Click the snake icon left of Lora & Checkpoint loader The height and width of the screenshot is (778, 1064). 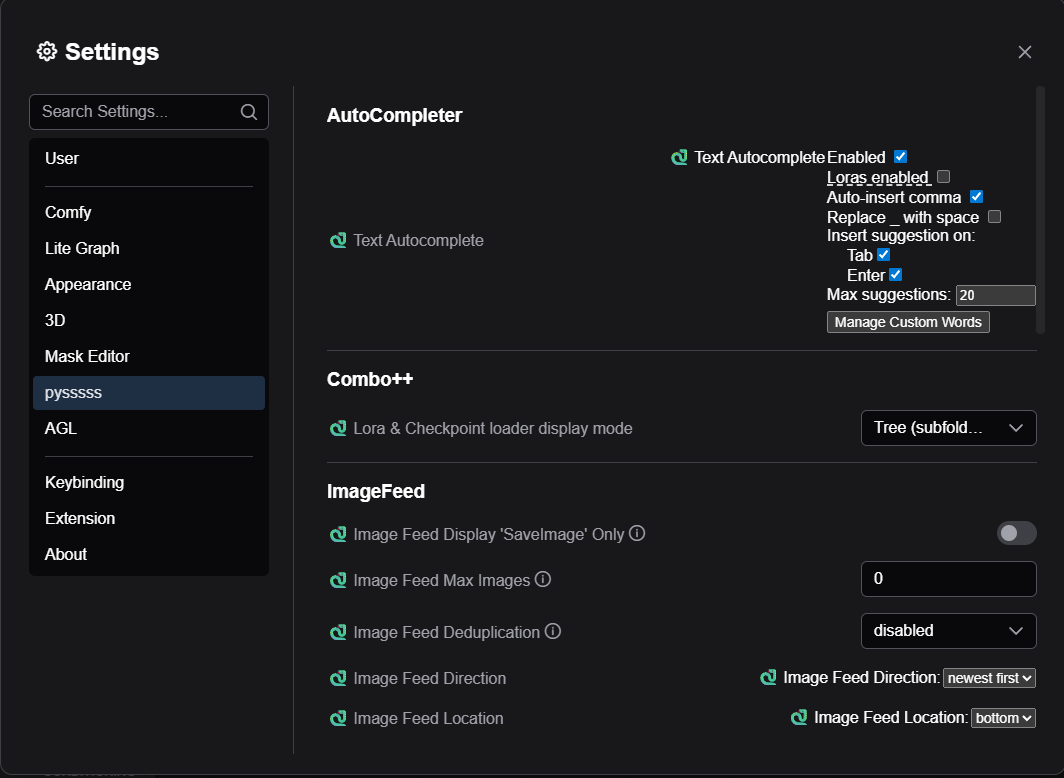(x=338, y=428)
